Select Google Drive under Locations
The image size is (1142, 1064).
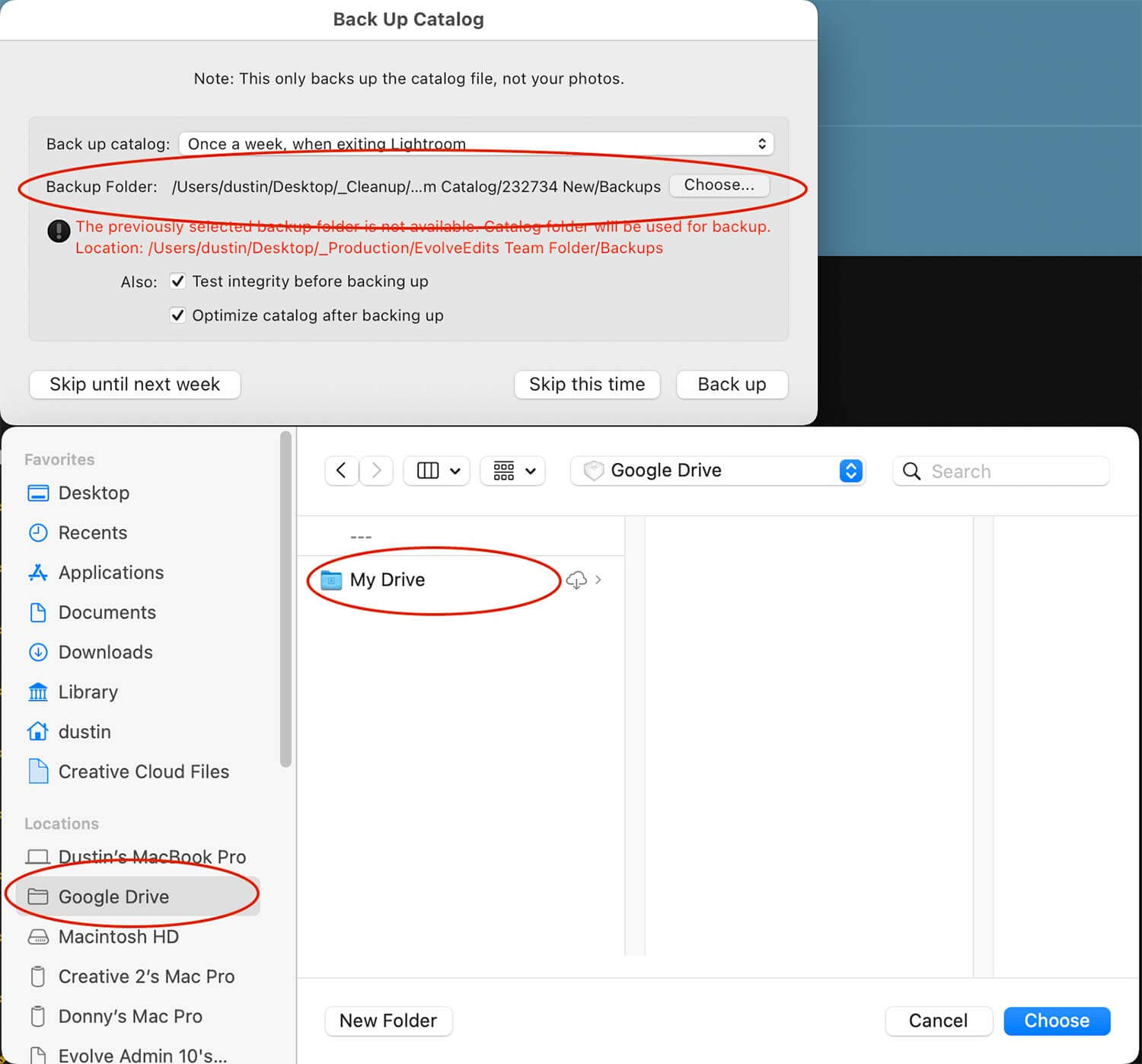click(x=113, y=897)
